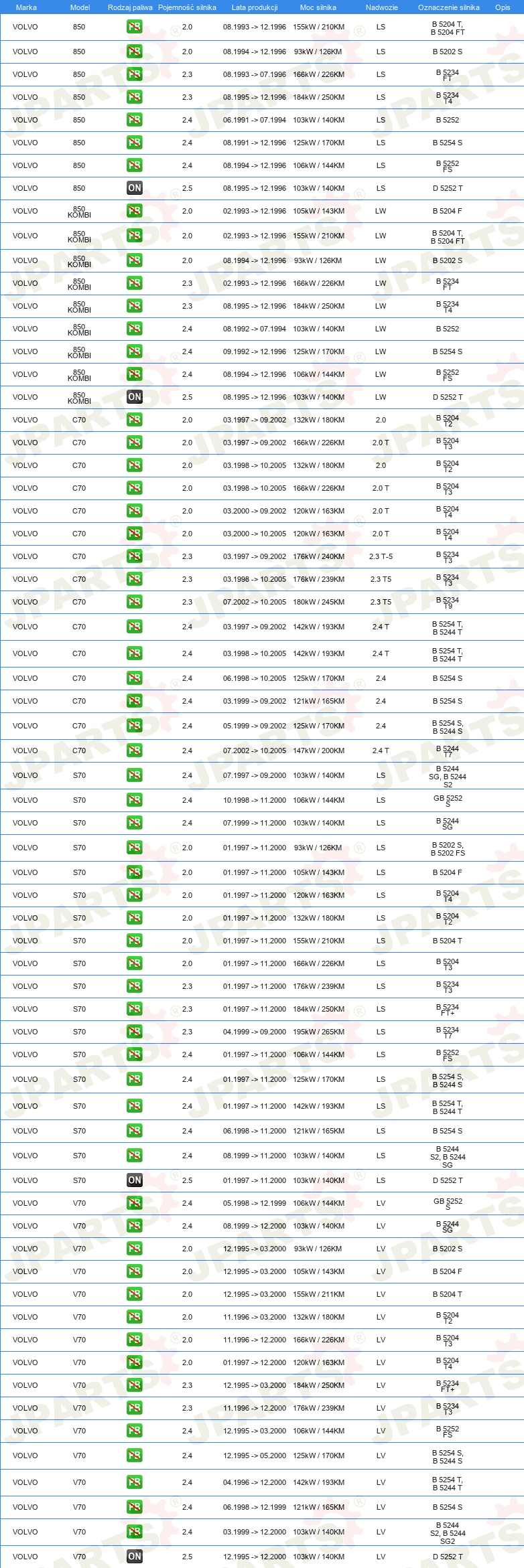The image size is (524, 1568).
Task: Click the 155kW / 211KM power cell
Action: click(x=318, y=1294)
